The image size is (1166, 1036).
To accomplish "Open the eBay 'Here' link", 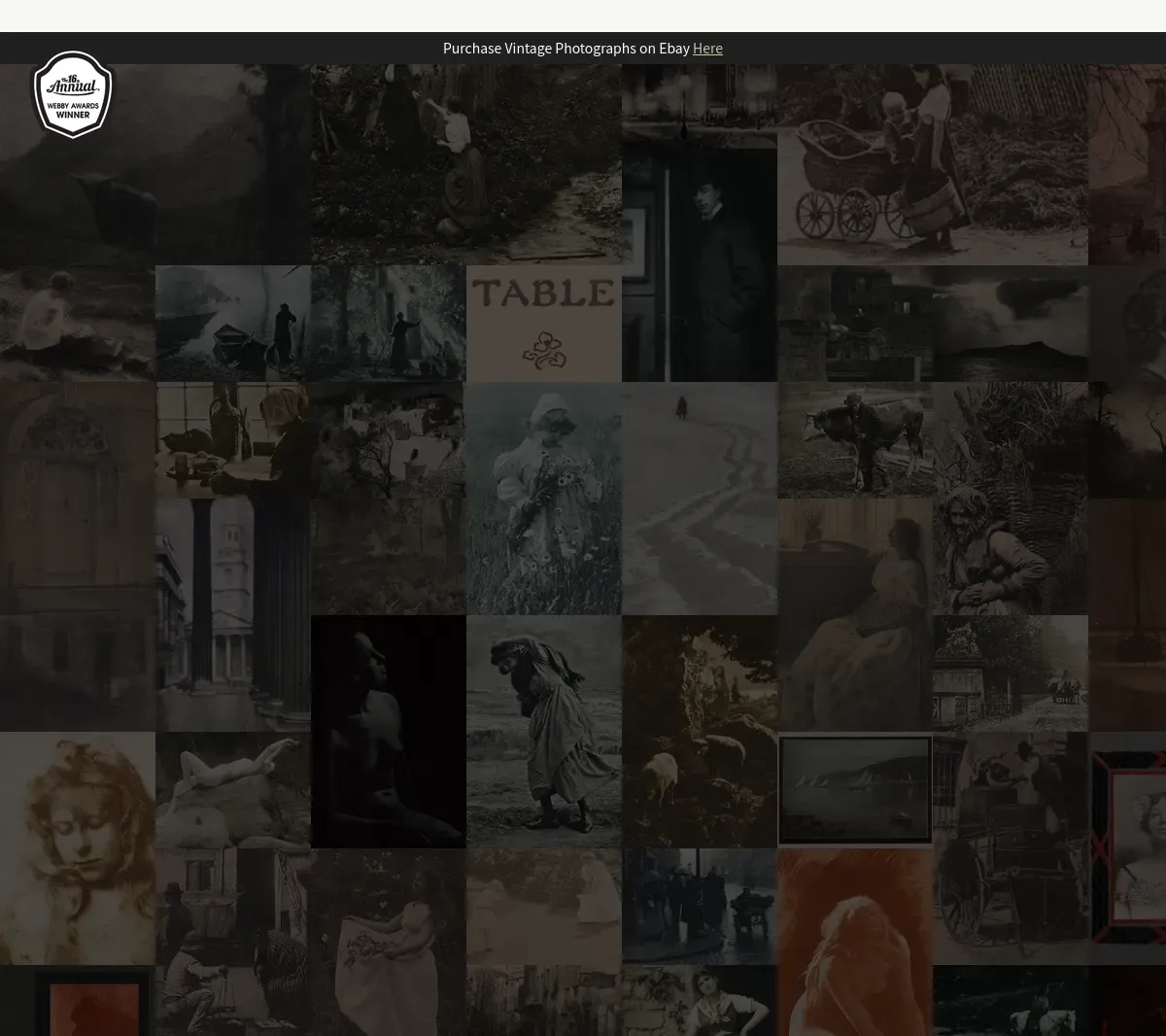I will tap(707, 48).
